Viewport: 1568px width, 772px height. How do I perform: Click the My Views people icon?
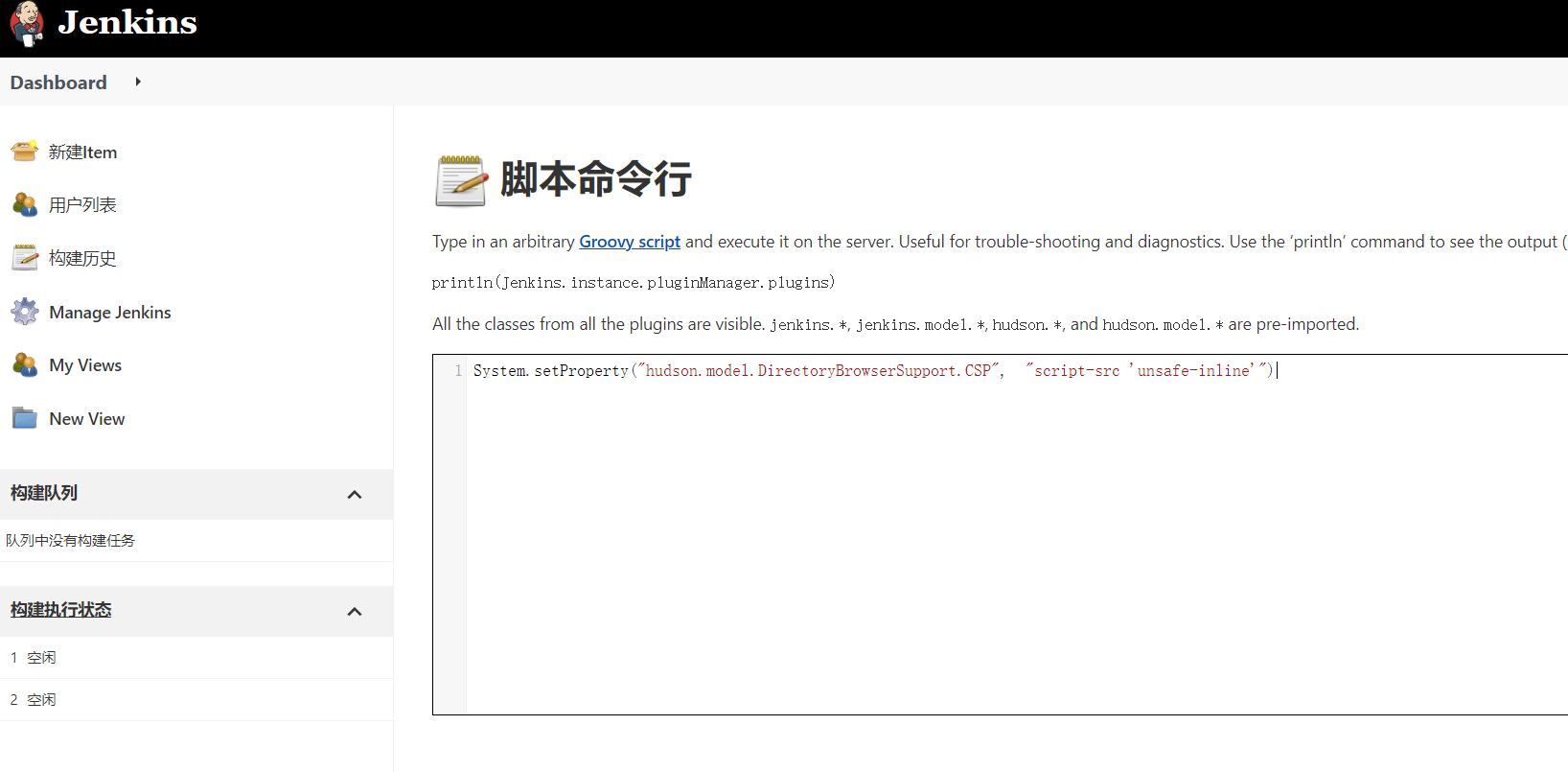click(24, 364)
